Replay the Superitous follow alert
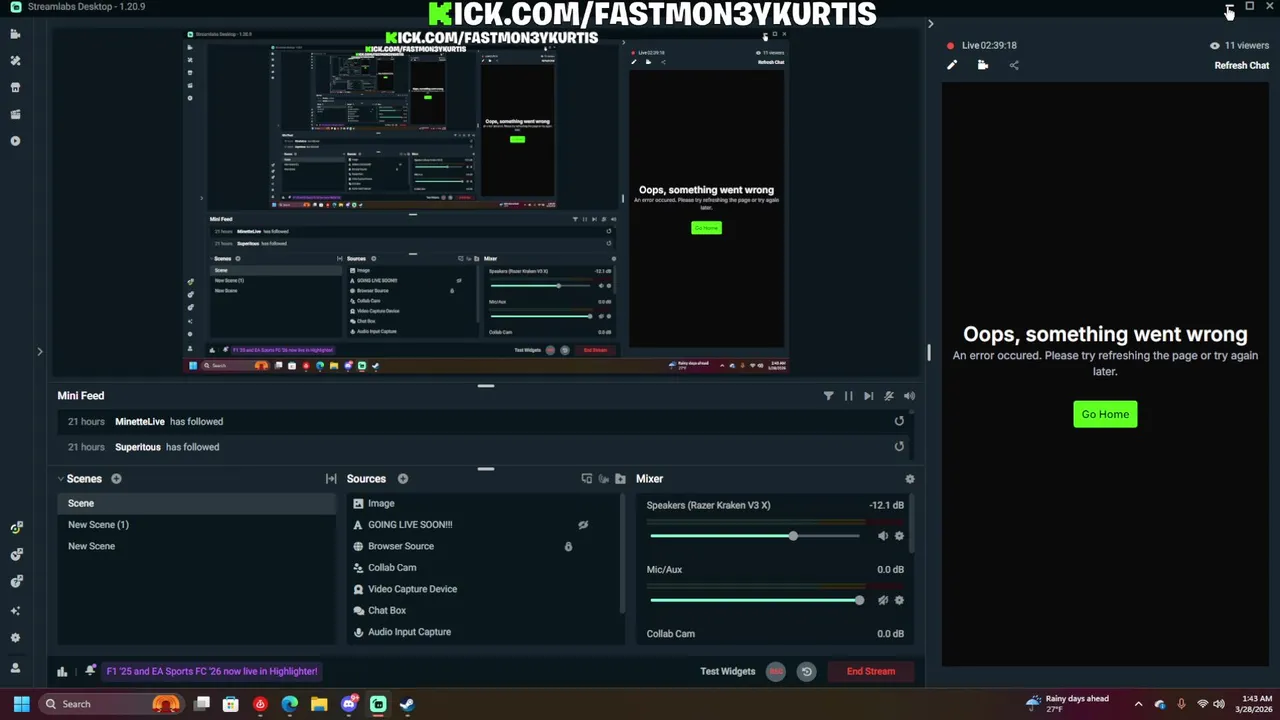1280x720 pixels. [x=899, y=447]
